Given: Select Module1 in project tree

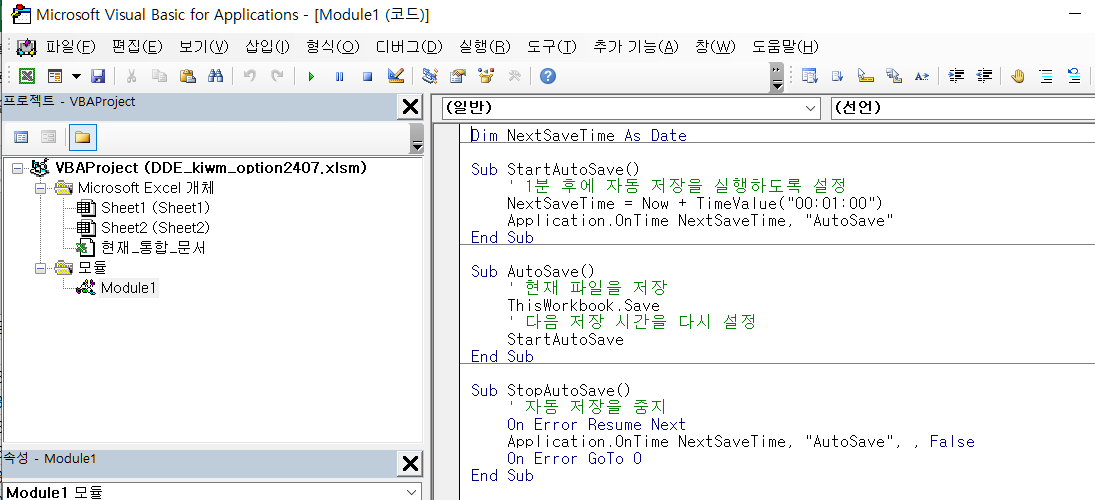Looking at the screenshot, I should click(128, 288).
